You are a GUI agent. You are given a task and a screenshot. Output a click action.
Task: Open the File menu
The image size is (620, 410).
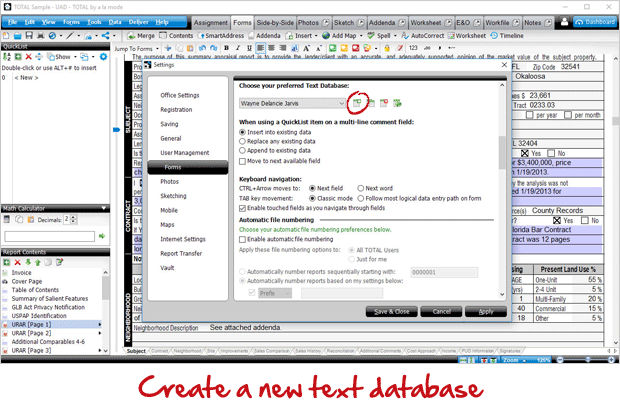click(x=12, y=22)
